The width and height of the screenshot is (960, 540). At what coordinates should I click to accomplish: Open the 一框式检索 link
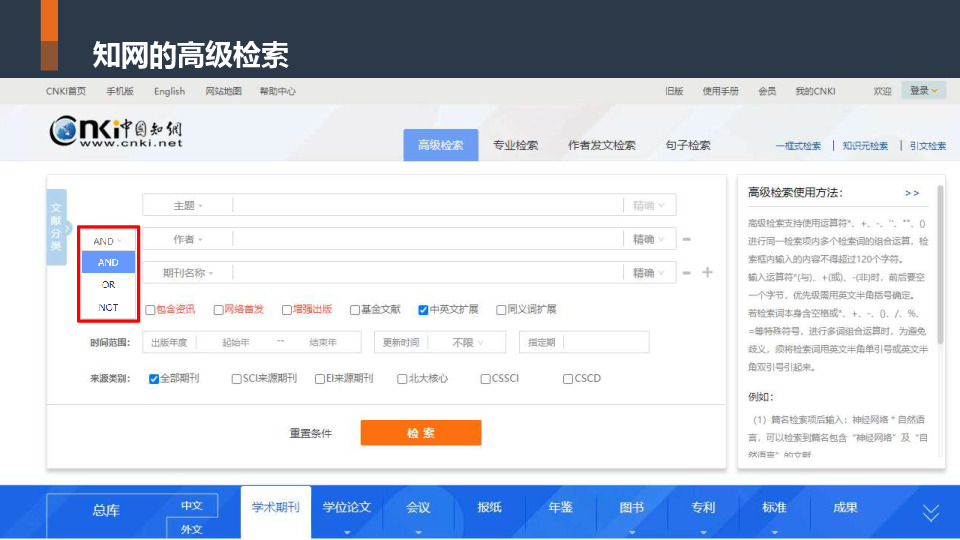click(798, 146)
